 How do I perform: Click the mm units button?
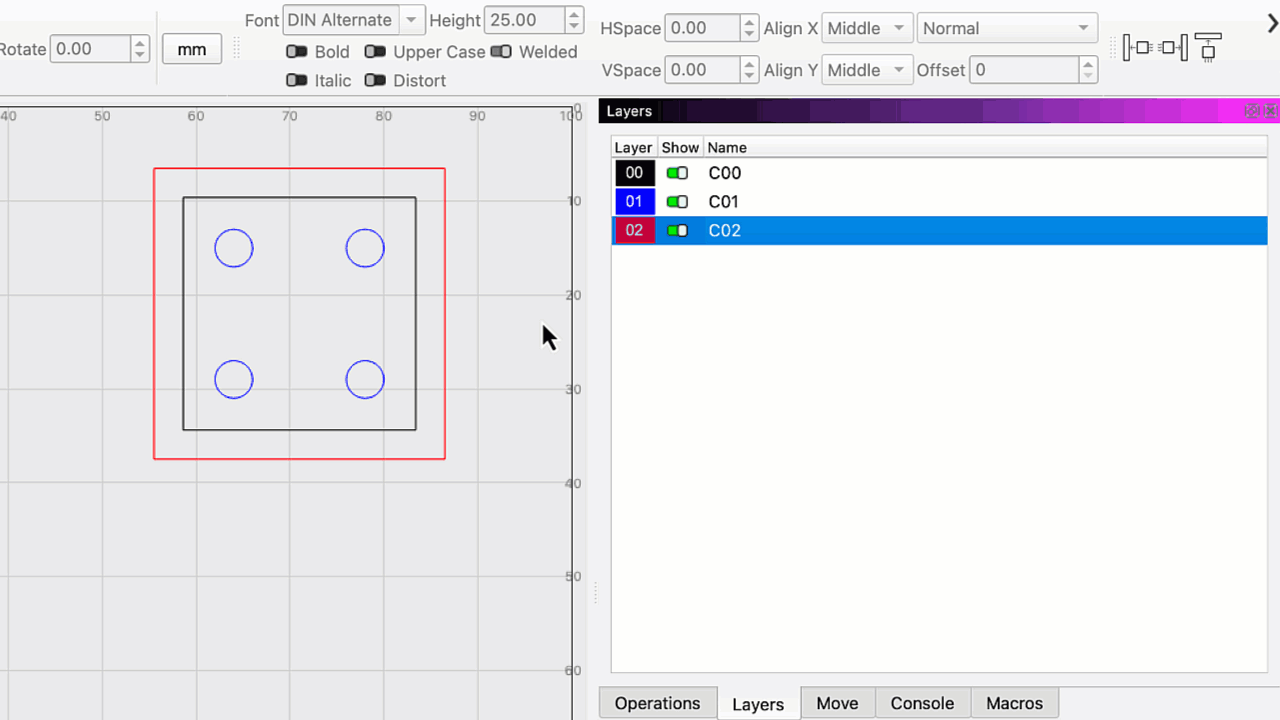tap(191, 49)
